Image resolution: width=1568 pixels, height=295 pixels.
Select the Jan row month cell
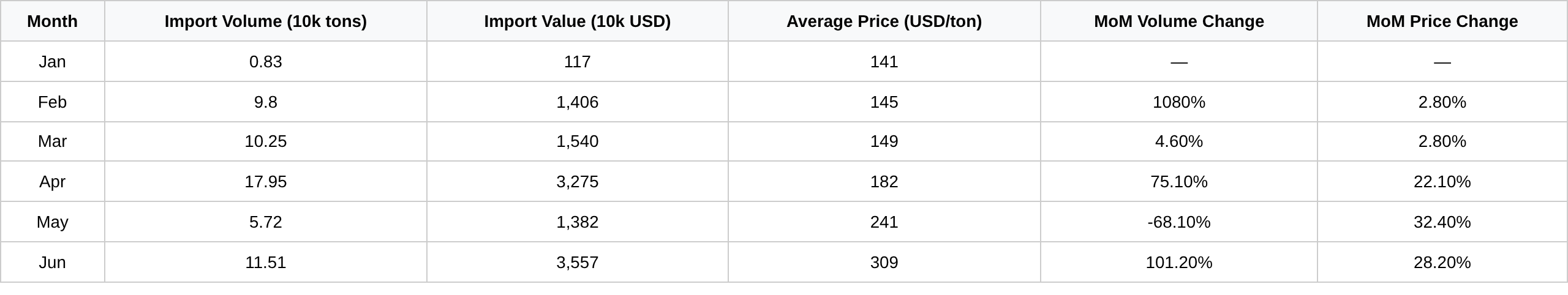tap(53, 62)
